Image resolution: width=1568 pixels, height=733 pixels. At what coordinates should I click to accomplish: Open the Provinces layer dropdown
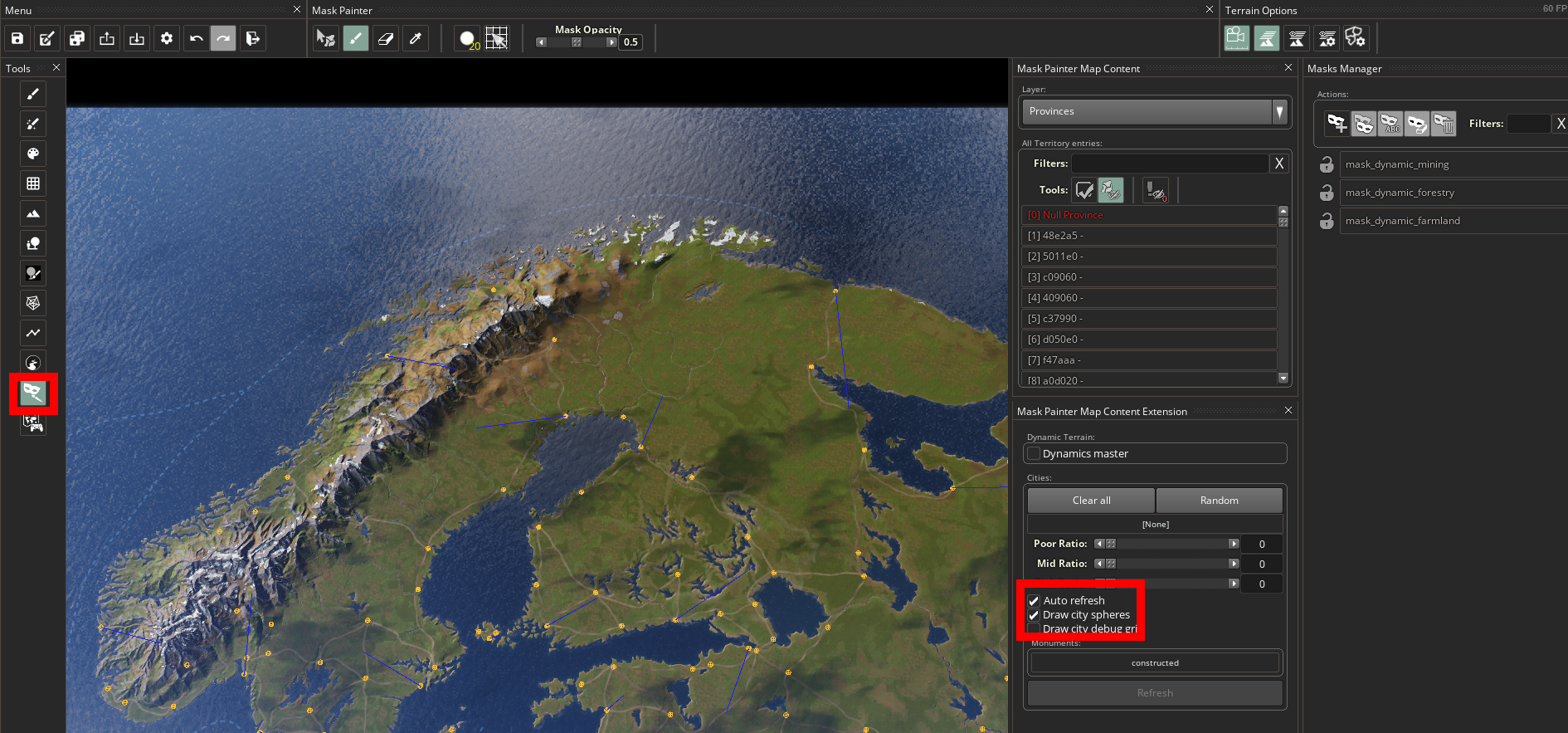click(x=1153, y=111)
